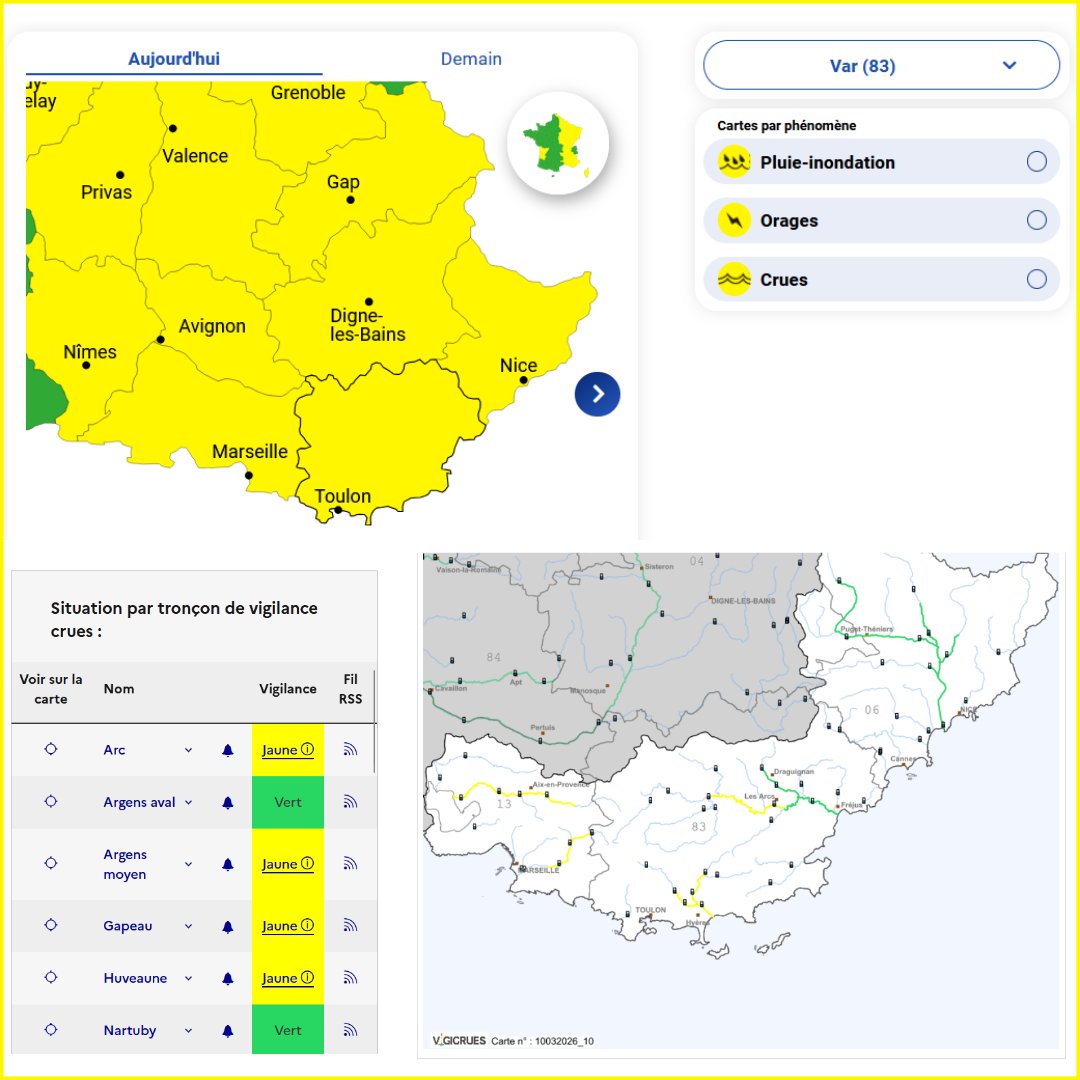Open the RSS feed for the Arc river

coord(351,749)
